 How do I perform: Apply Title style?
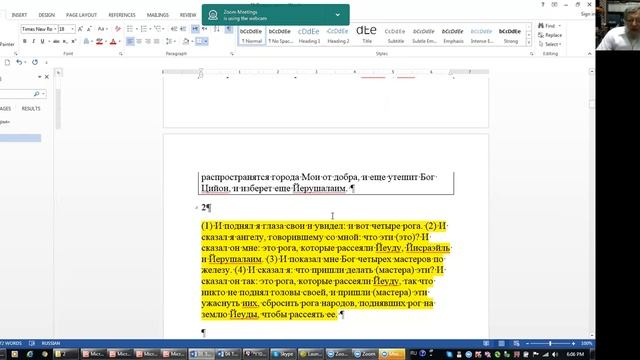(x=367, y=36)
